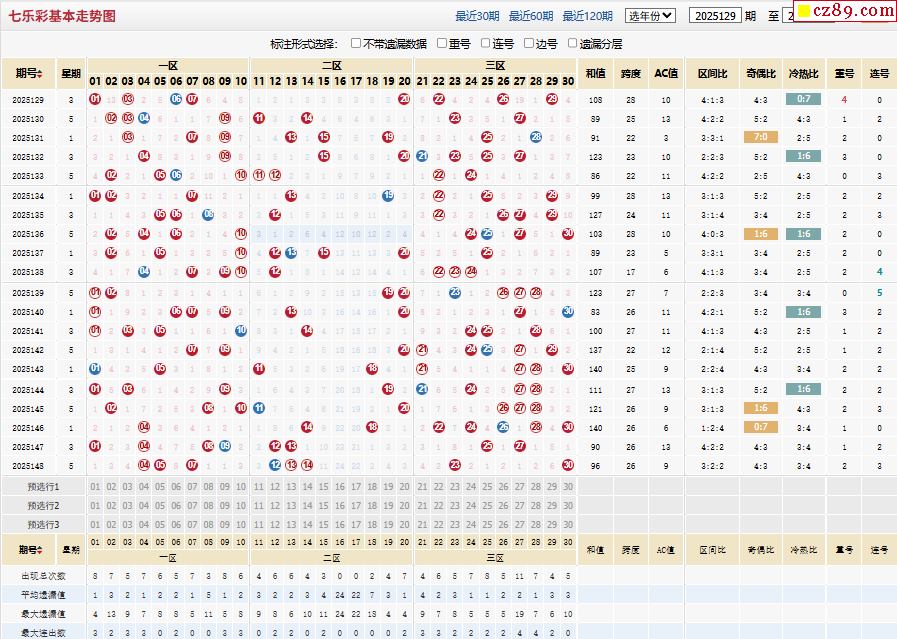Click red ball 30 in row 2025136
The image size is (897, 639).
[x=568, y=233]
